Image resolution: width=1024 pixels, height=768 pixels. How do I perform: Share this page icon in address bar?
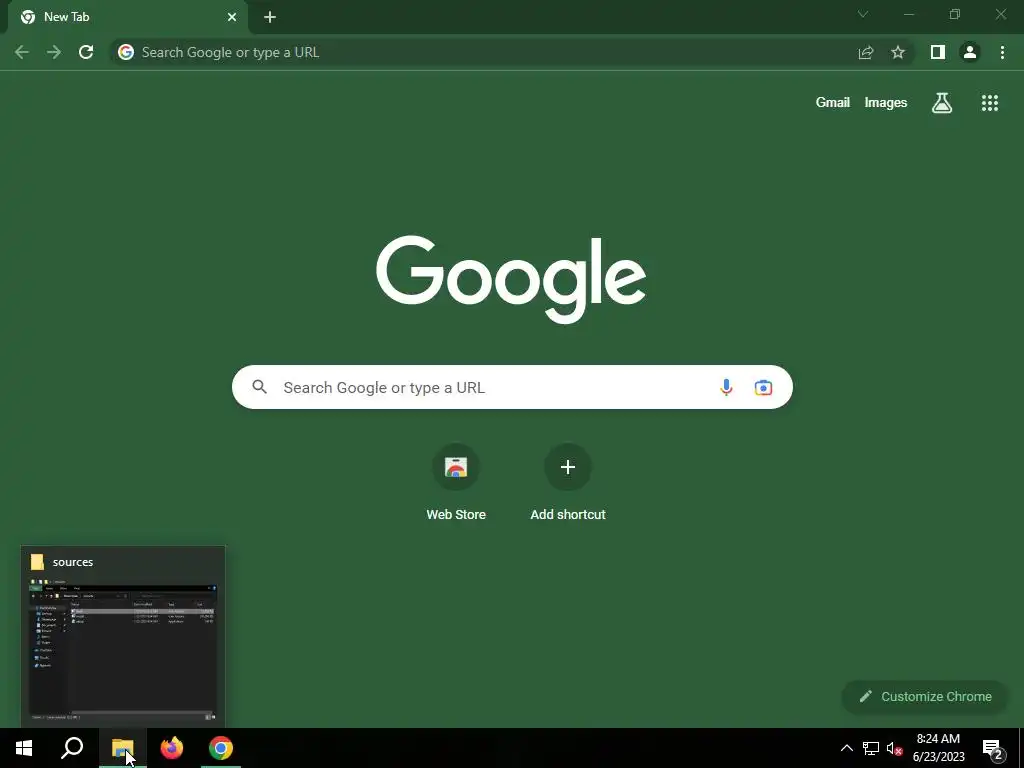866,52
